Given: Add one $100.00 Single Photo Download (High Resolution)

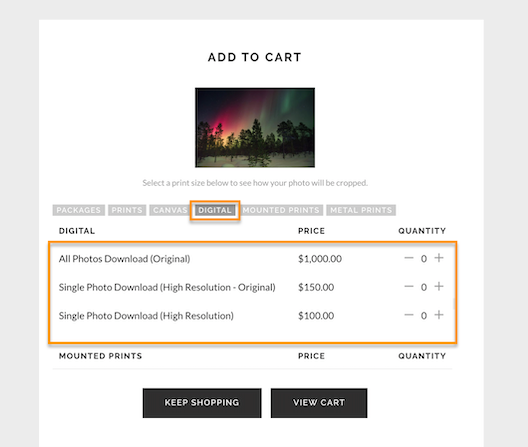Looking at the screenshot, I should 438,315.
